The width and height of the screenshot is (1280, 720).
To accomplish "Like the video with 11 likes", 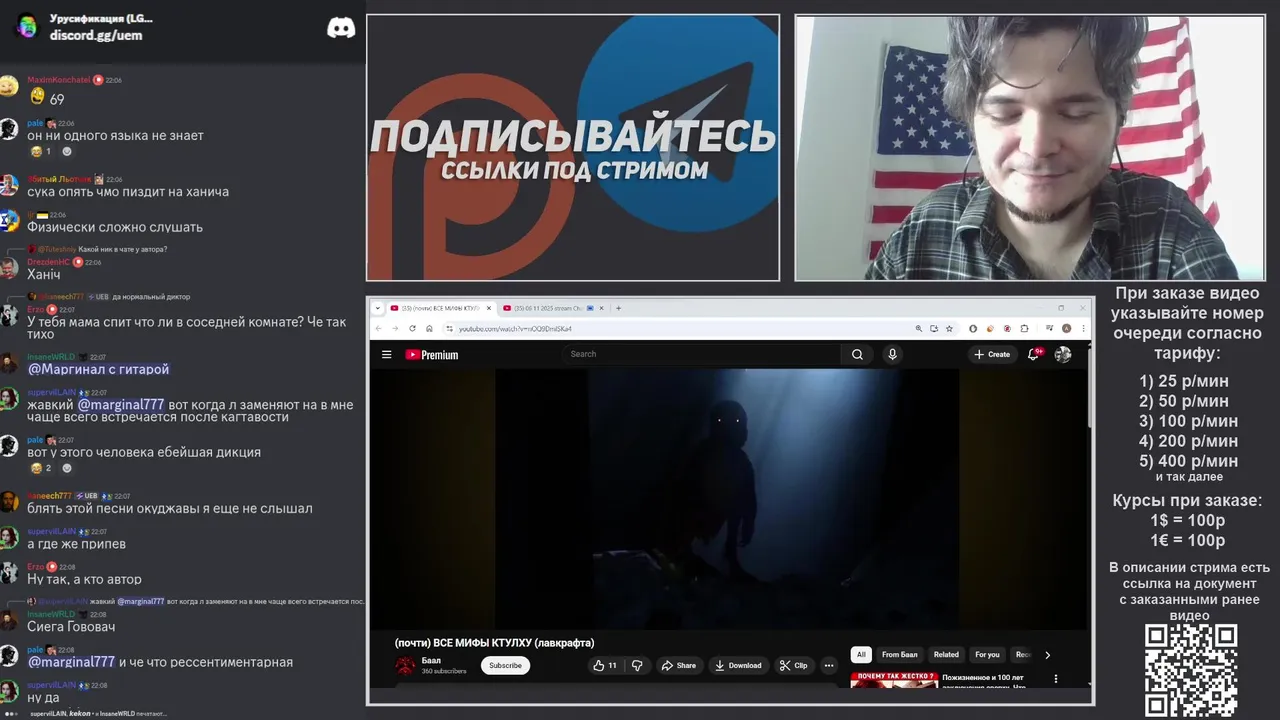I will click(x=604, y=665).
